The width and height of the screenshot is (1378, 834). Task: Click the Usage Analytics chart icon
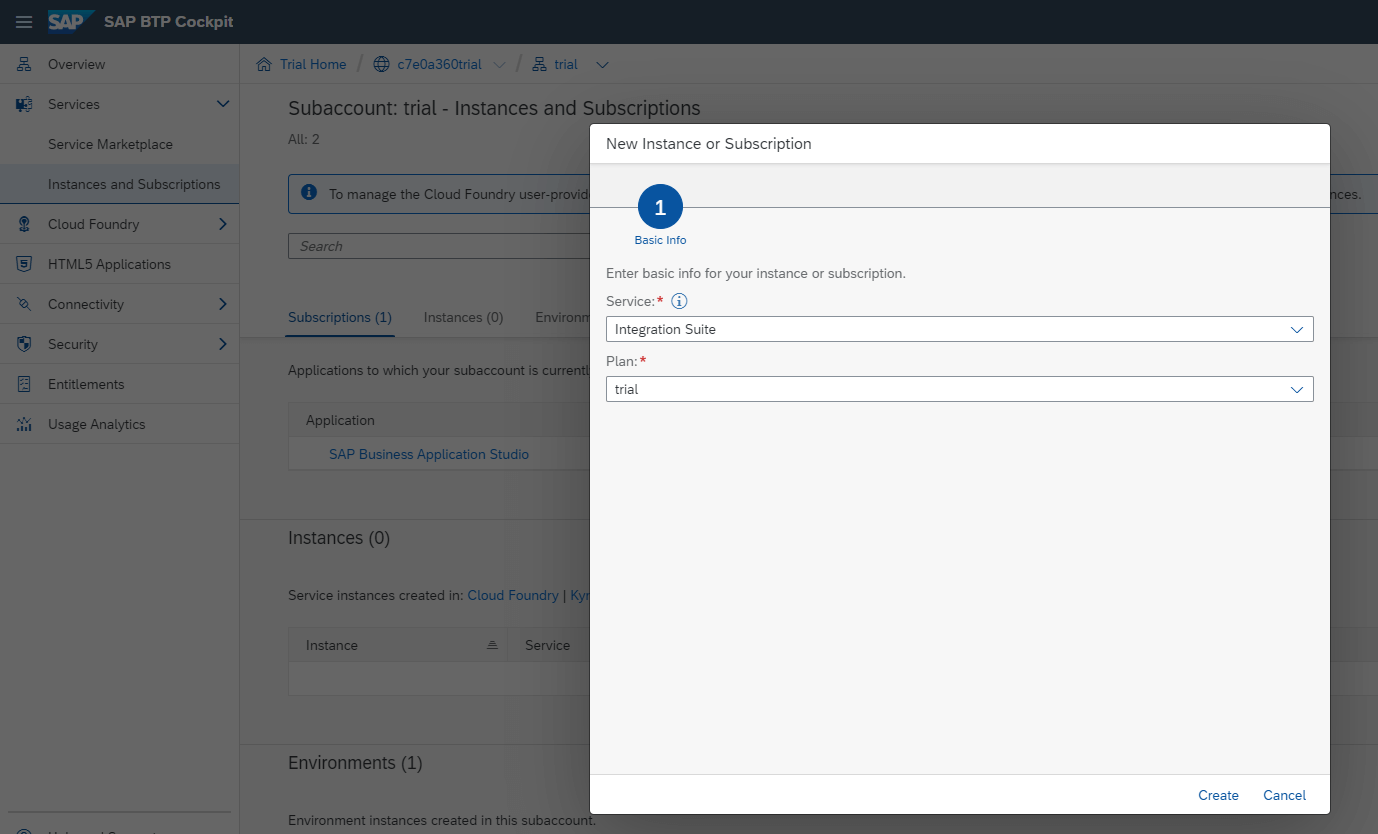(x=24, y=424)
